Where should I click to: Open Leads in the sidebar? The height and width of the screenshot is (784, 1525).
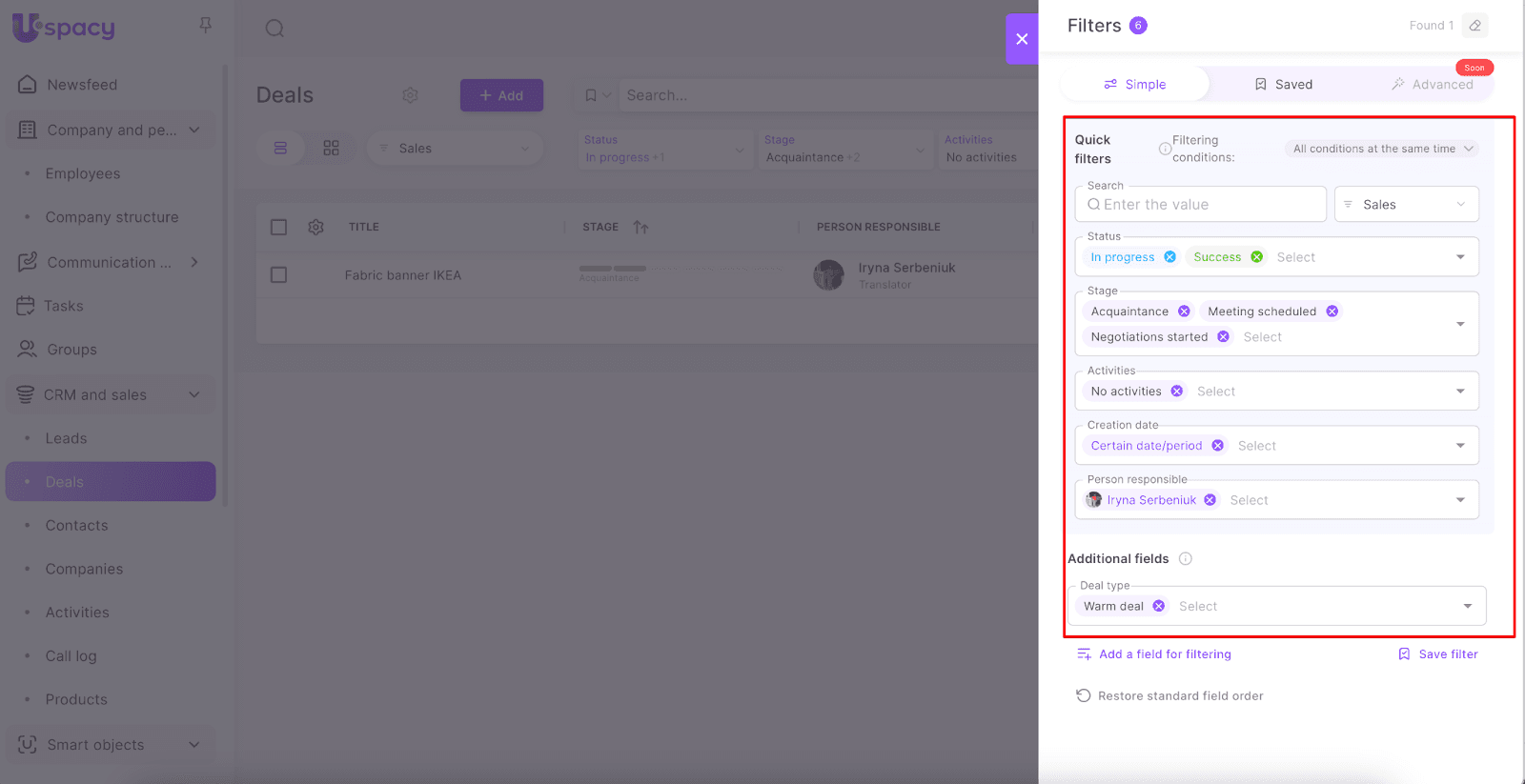pos(66,438)
